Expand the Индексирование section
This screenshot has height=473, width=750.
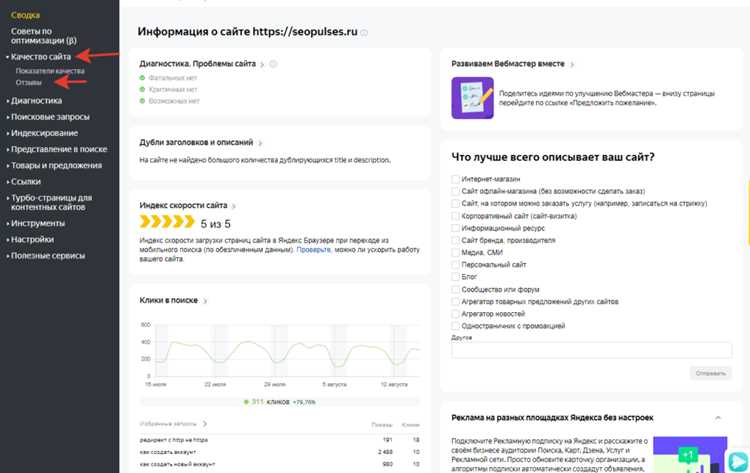(44, 133)
